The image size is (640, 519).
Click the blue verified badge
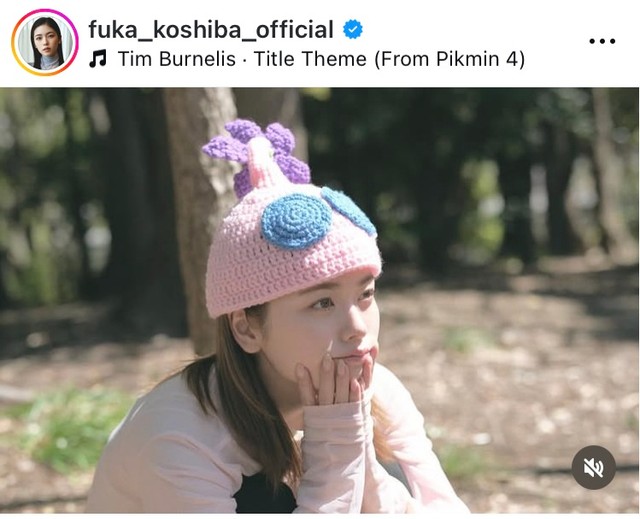[x=353, y=29]
